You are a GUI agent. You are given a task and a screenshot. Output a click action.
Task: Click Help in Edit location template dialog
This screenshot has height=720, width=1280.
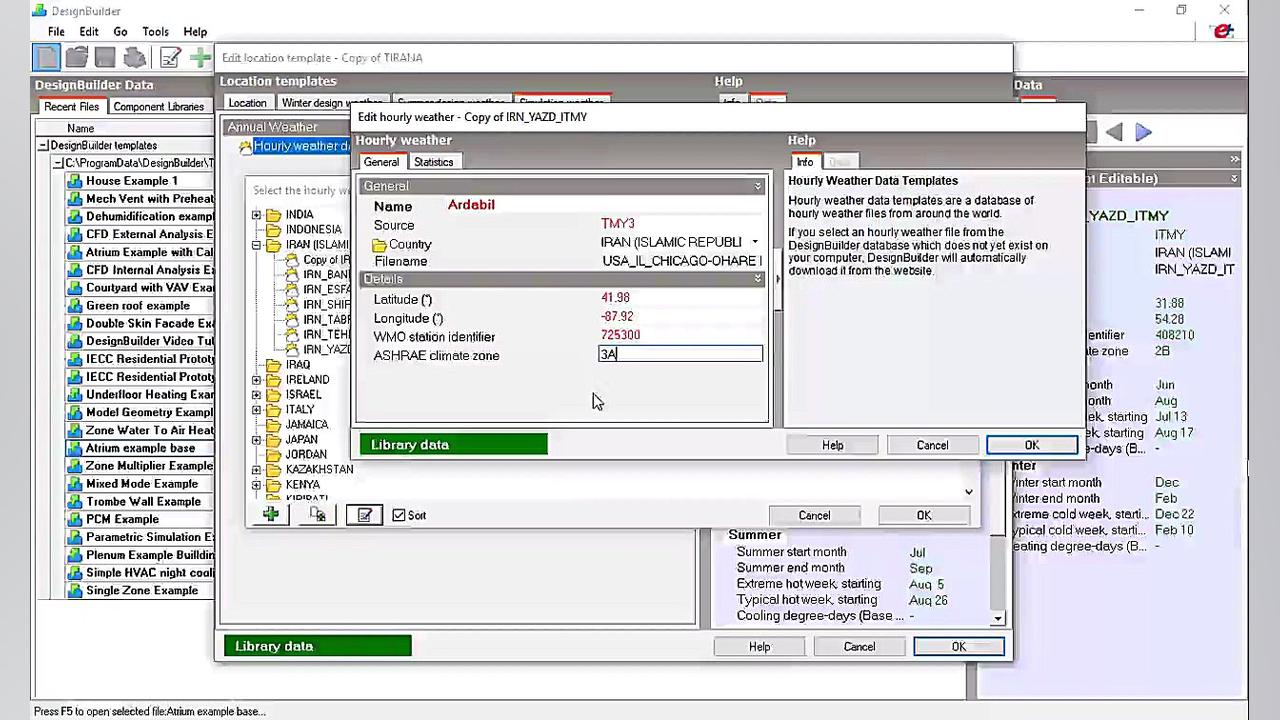tap(760, 647)
